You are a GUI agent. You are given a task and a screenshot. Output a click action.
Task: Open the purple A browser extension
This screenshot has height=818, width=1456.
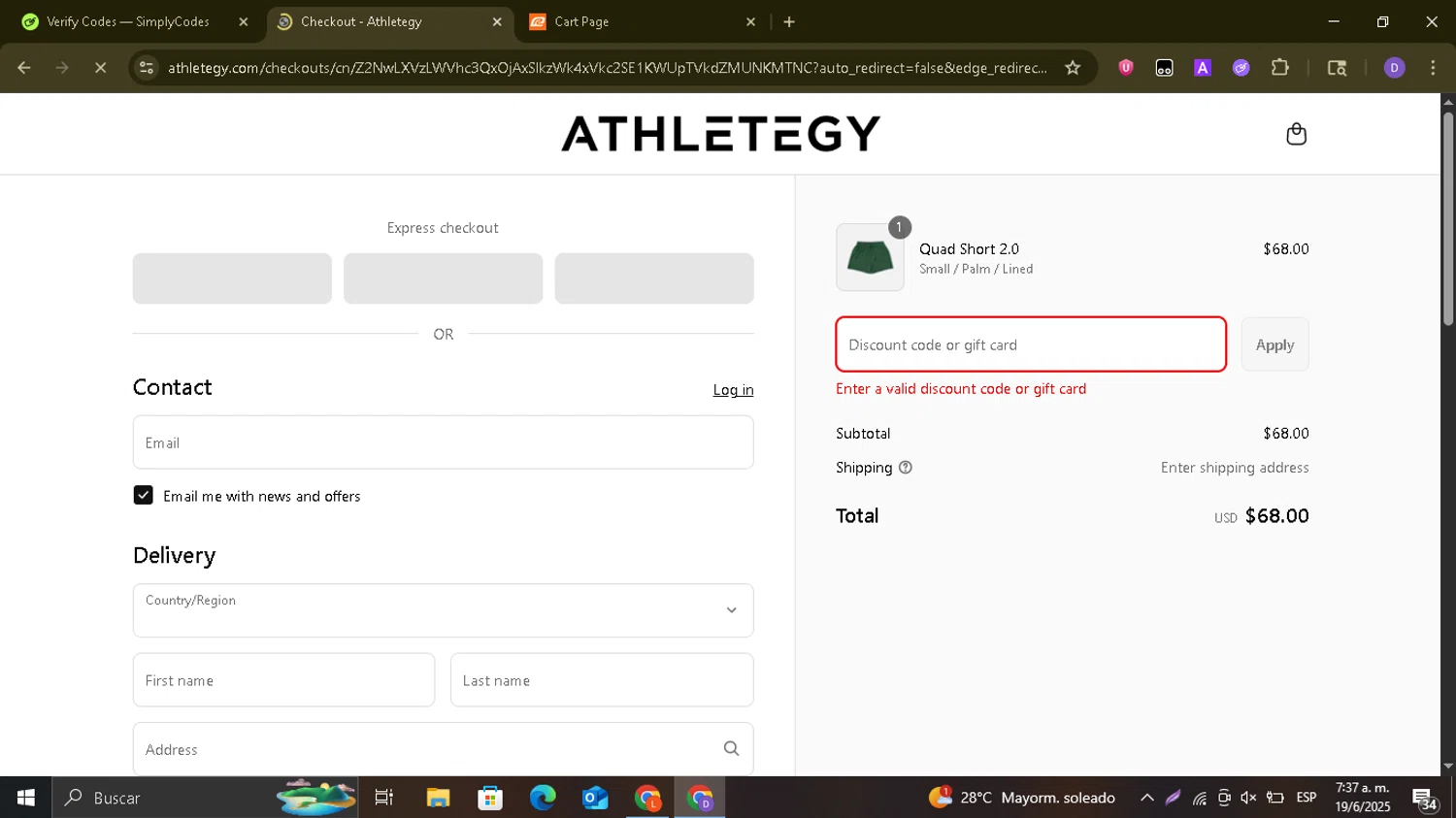[1203, 68]
